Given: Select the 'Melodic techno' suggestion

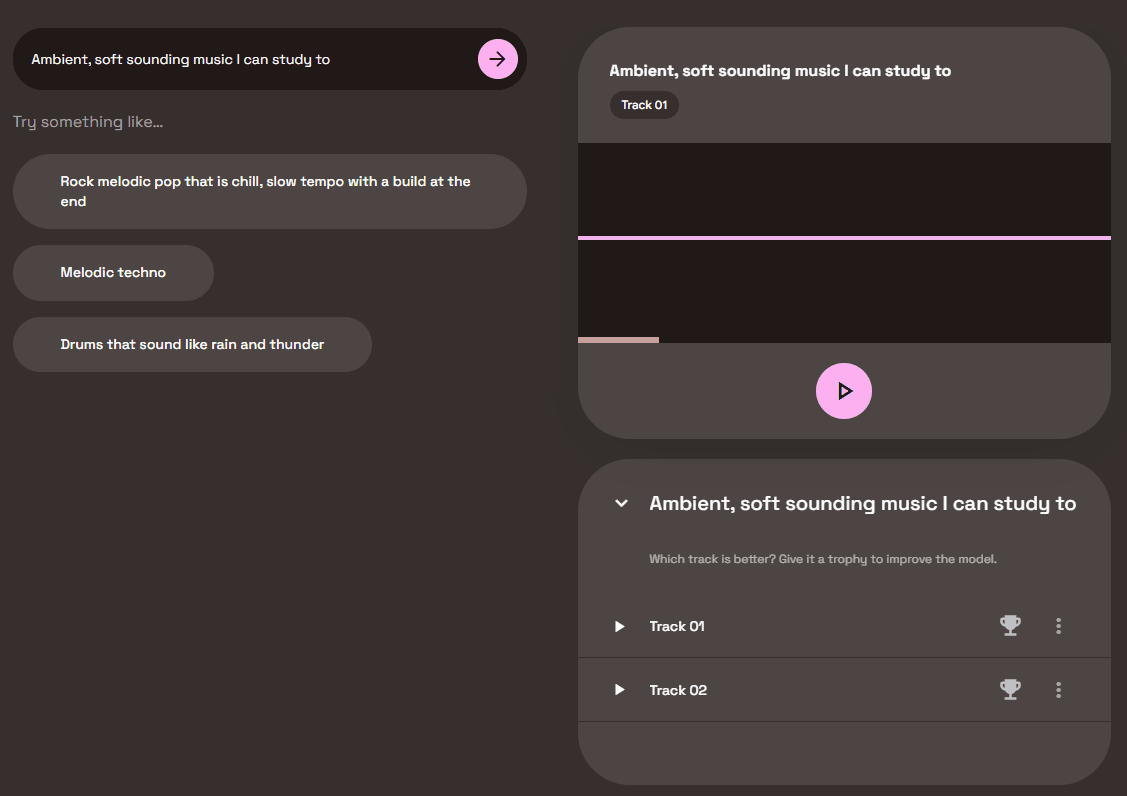Looking at the screenshot, I should point(113,273).
